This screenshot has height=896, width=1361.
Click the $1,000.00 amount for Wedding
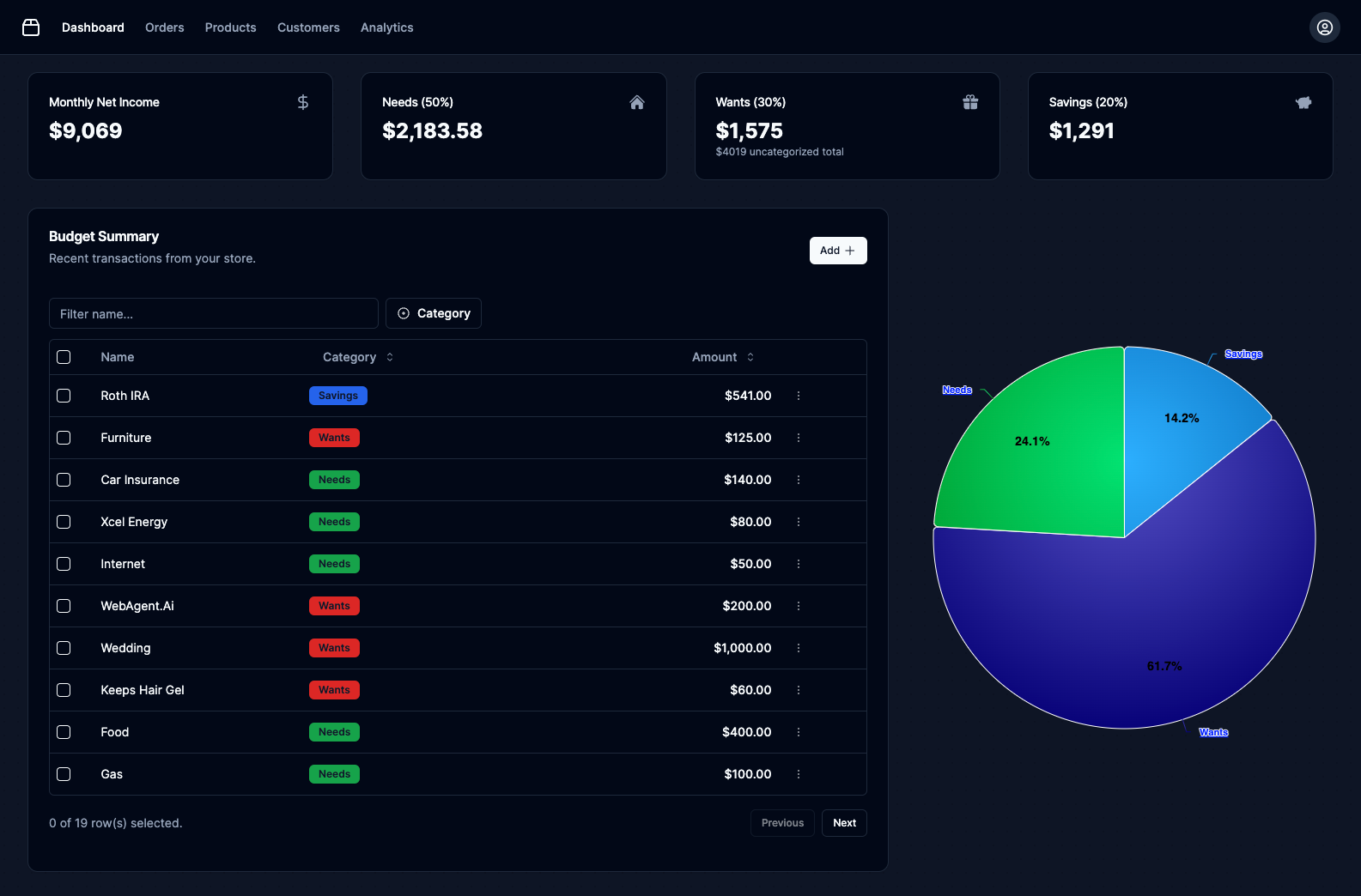(x=743, y=648)
